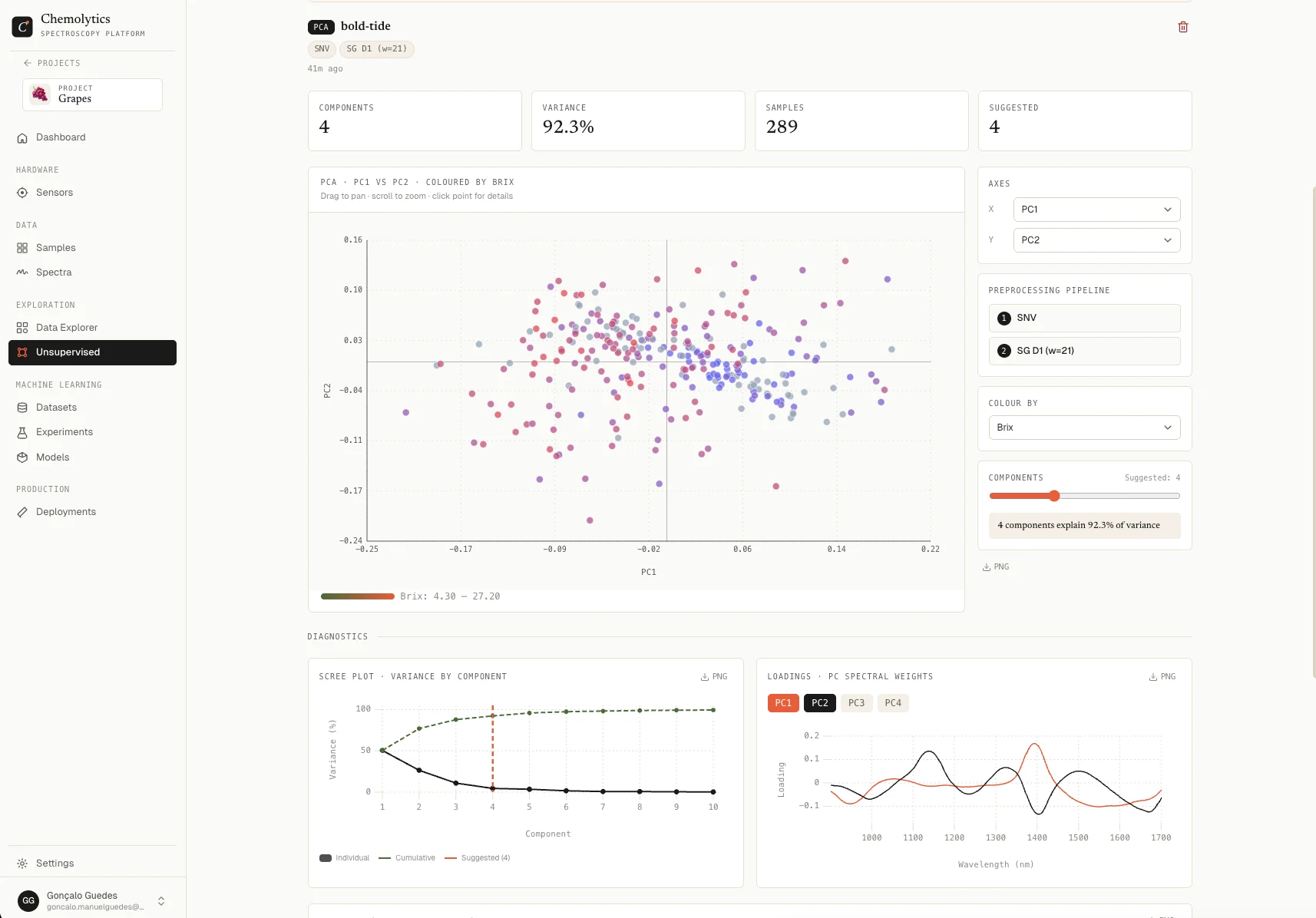The height and width of the screenshot is (918, 1316).
Task: Delete bold-tide analysis with trash icon
Action: click(1183, 27)
